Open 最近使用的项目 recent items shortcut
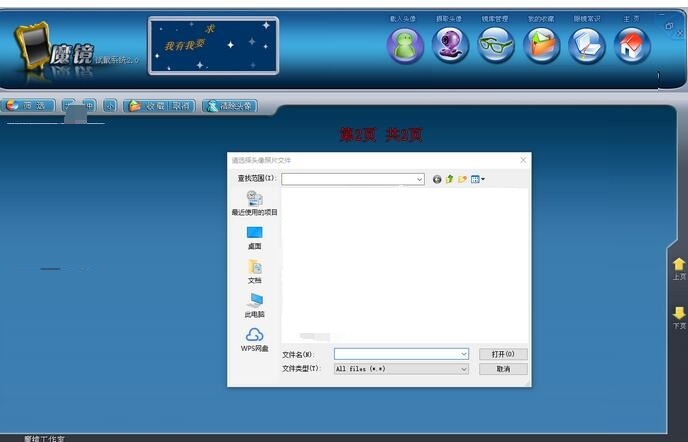 (254, 203)
